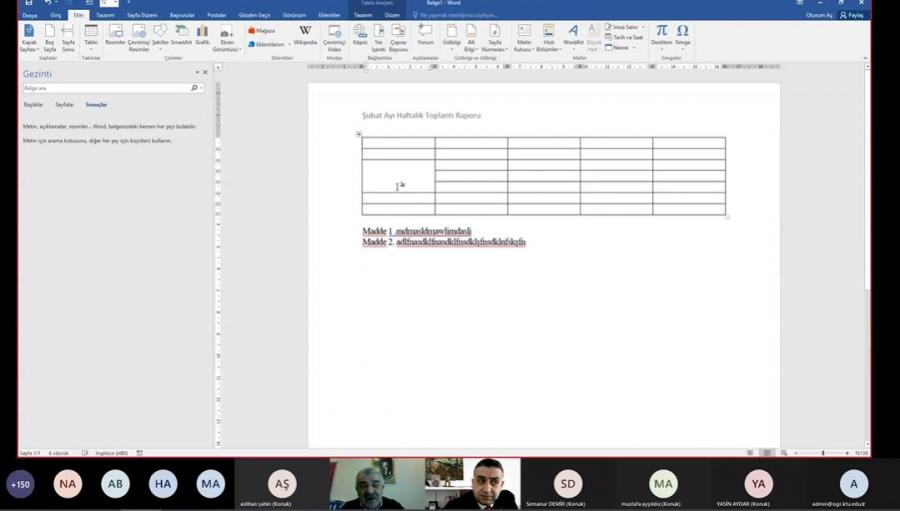Add a comment using Yorum
The width and height of the screenshot is (900, 511).
425,35
